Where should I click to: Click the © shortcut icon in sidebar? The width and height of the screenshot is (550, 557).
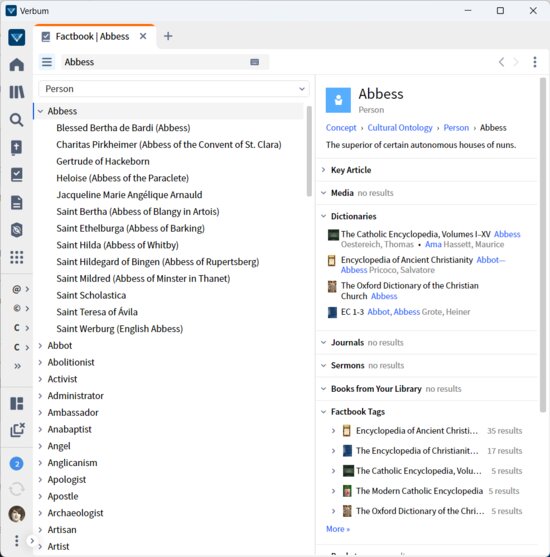(x=16, y=308)
